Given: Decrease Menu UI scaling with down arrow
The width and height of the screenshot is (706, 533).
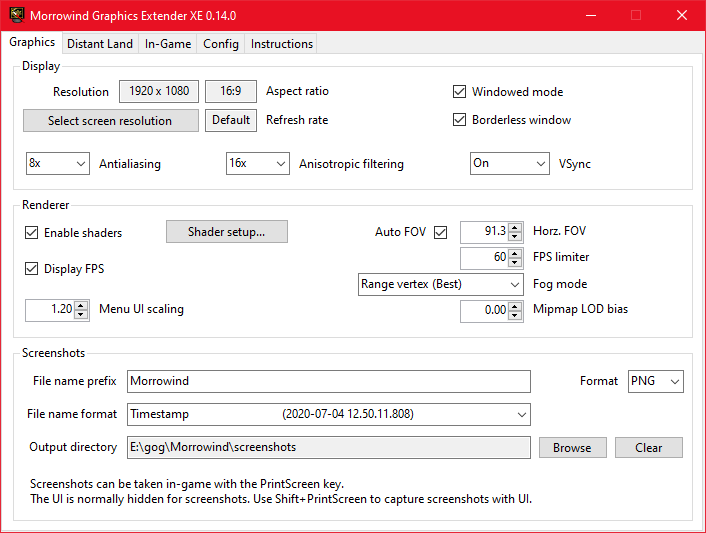Looking at the screenshot, I should pos(81,315).
